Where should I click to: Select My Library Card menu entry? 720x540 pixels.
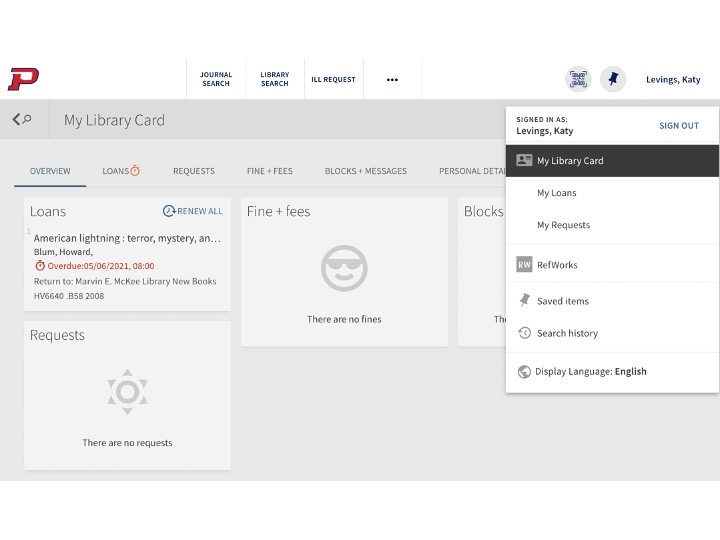point(570,161)
